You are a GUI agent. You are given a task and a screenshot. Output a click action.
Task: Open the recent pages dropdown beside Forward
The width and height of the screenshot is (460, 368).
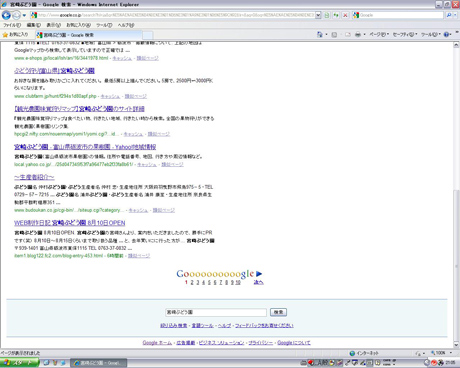[x=24, y=15]
